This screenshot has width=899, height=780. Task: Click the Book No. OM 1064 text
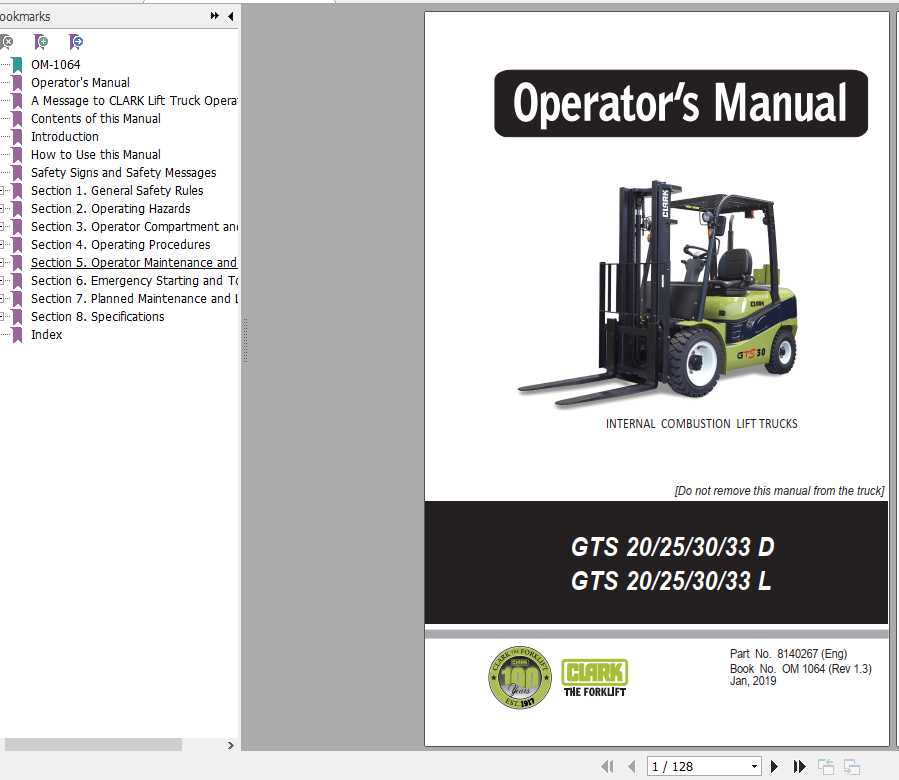click(x=800, y=669)
